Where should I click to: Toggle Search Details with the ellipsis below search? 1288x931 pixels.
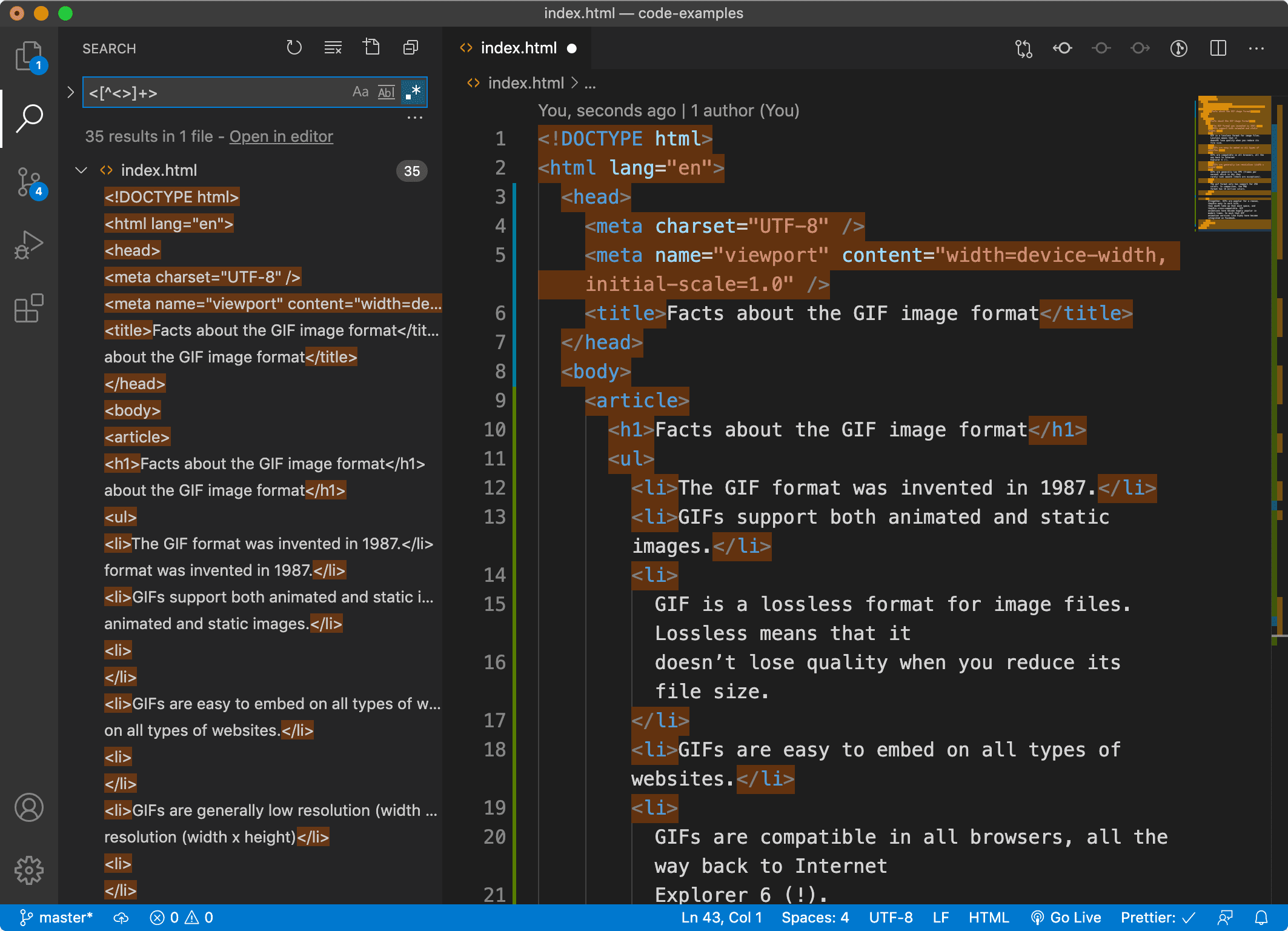pyautogui.click(x=414, y=116)
